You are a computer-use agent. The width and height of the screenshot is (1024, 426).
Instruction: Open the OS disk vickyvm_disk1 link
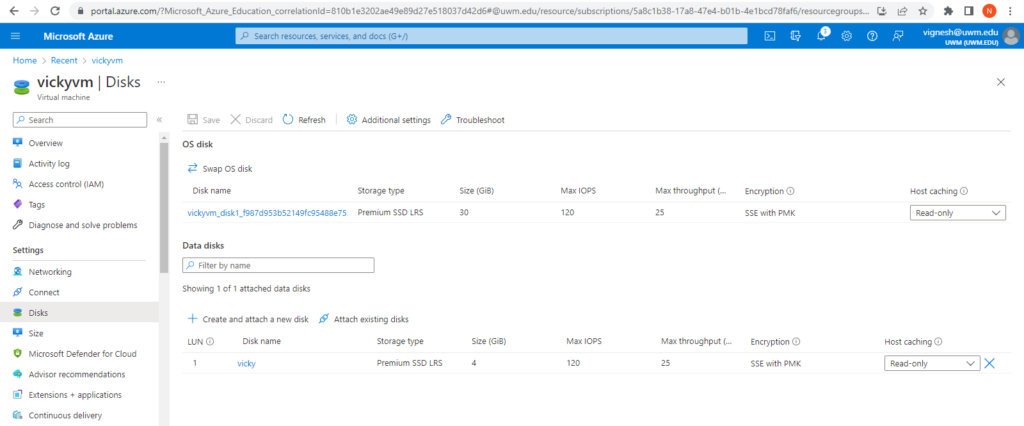click(267, 212)
